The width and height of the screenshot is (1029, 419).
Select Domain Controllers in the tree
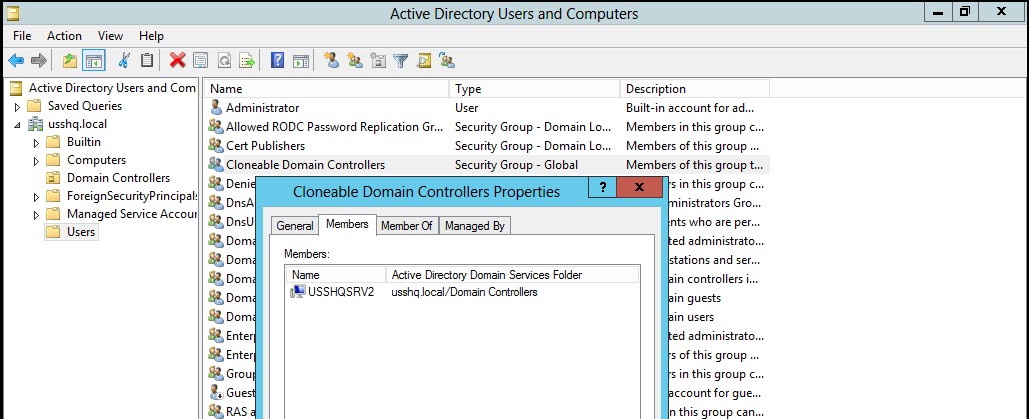click(x=118, y=178)
